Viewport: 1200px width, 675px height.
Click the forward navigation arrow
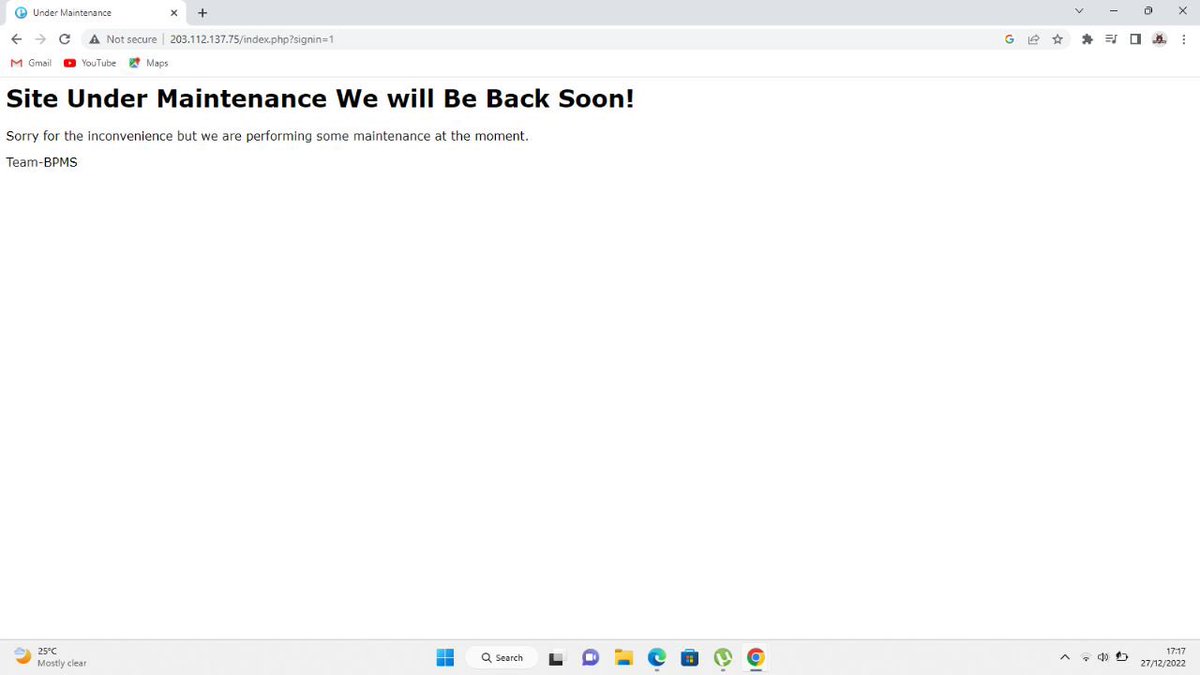point(40,39)
